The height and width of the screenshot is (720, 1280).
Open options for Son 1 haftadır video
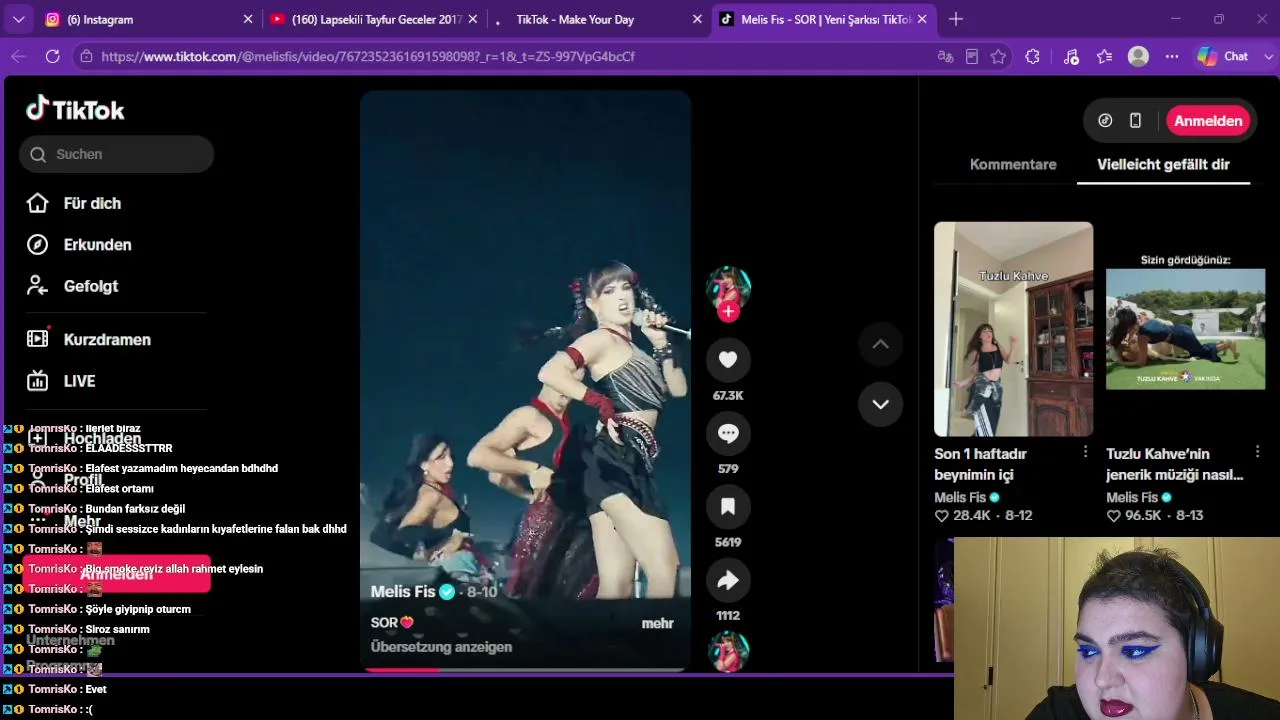point(1085,452)
